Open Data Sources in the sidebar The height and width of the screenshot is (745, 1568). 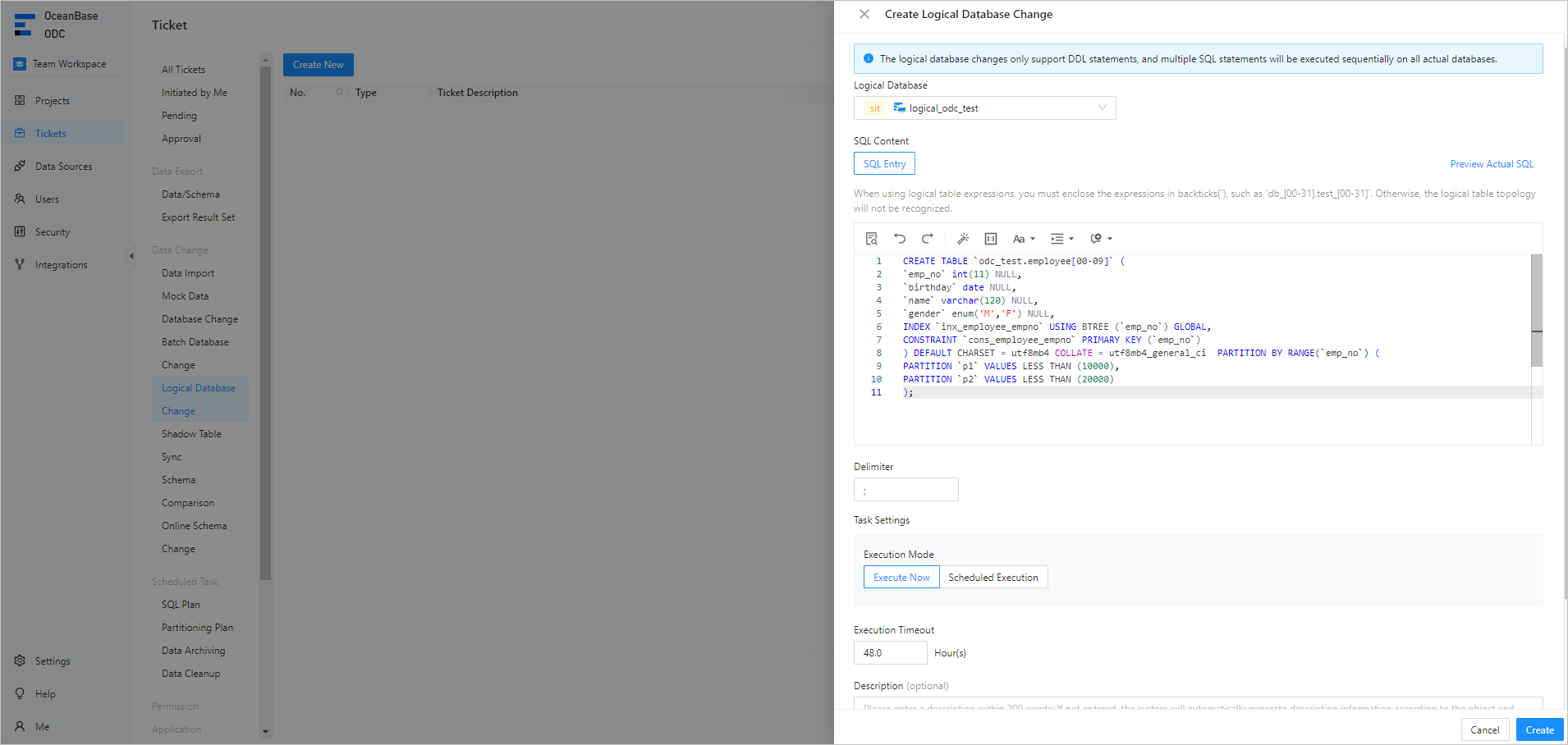click(63, 167)
